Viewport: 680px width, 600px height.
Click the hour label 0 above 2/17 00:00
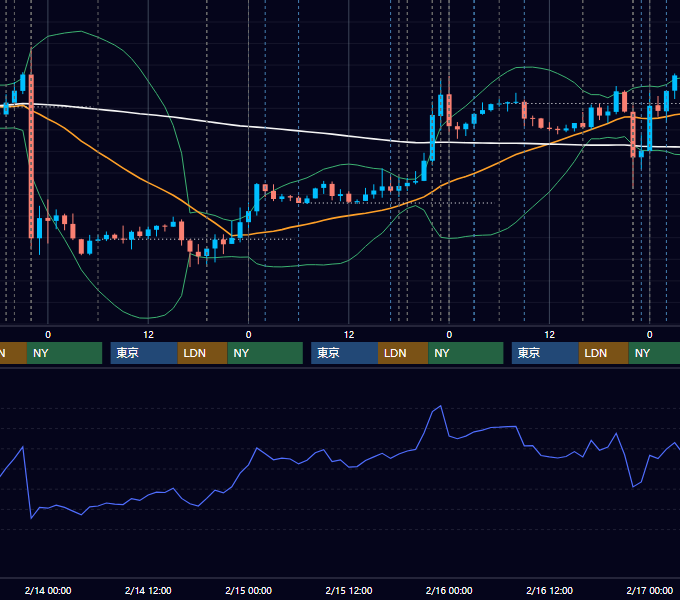point(650,335)
